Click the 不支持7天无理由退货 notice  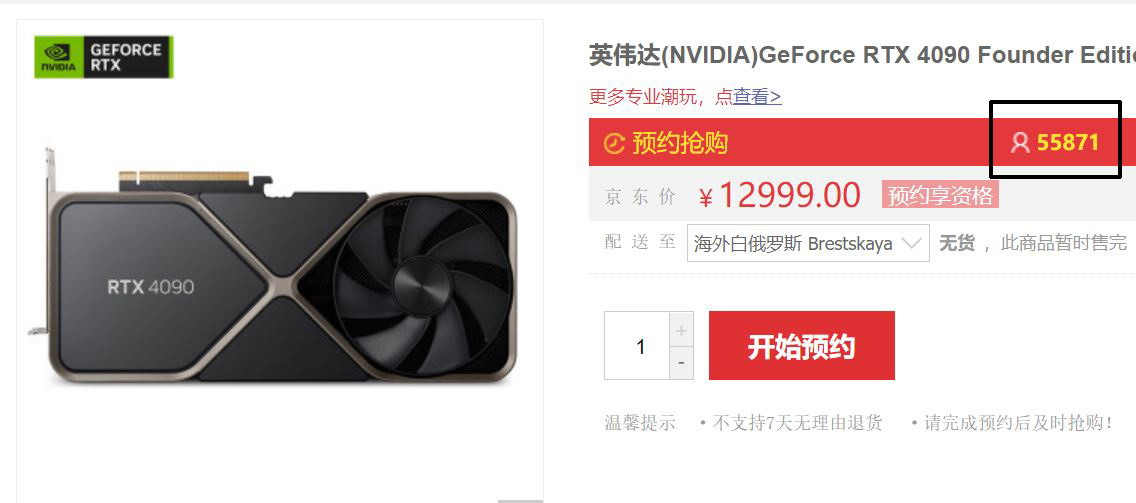click(x=797, y=423)
